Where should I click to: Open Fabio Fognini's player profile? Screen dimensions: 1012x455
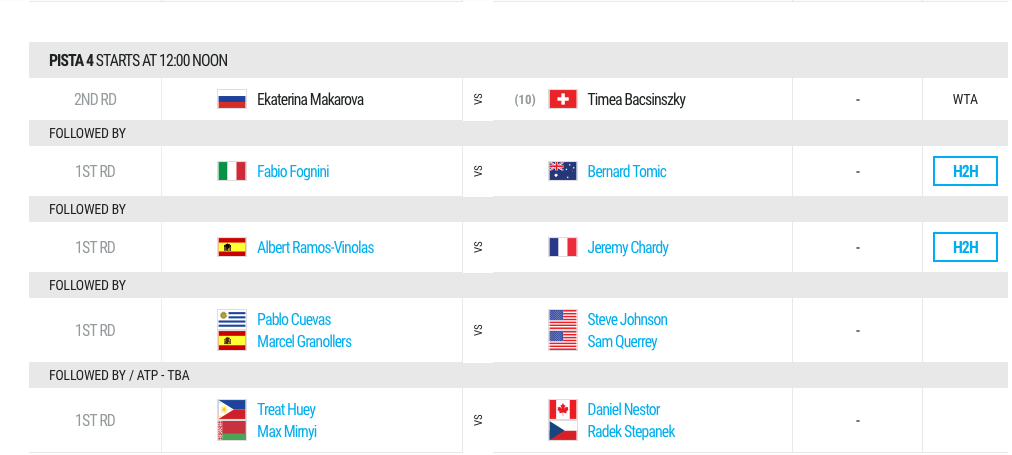(x=293, y=172)
